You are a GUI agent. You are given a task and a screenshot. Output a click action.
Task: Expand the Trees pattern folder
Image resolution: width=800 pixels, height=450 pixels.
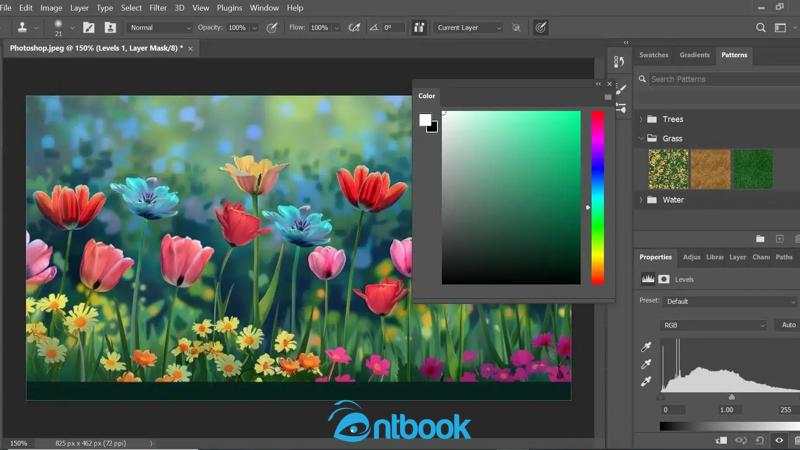point(641,119)
